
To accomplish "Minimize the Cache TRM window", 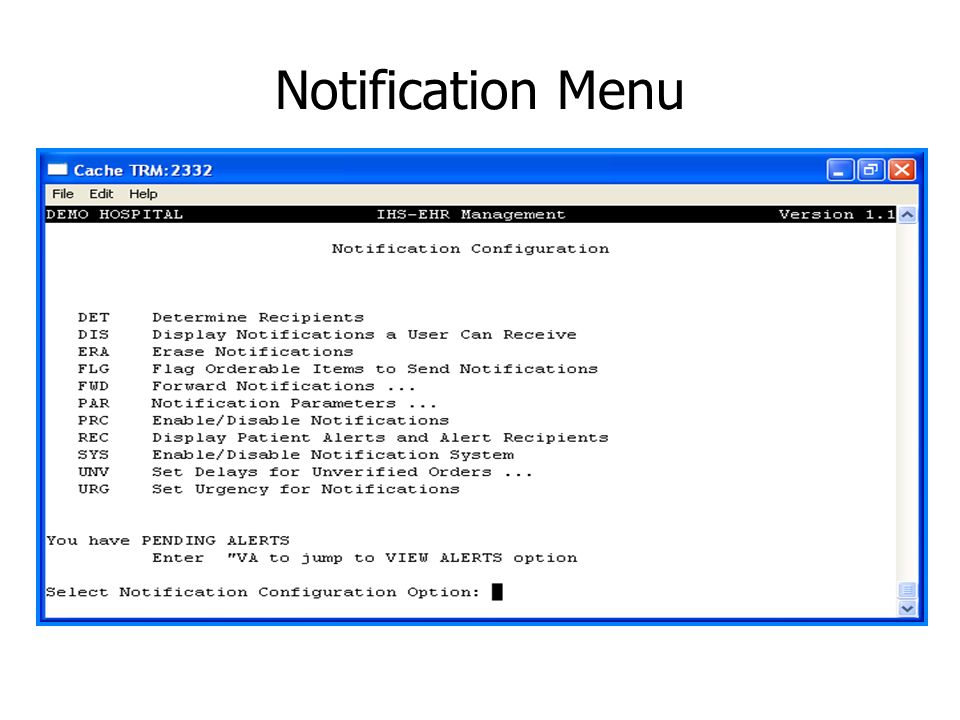I will tap(839, 170).
